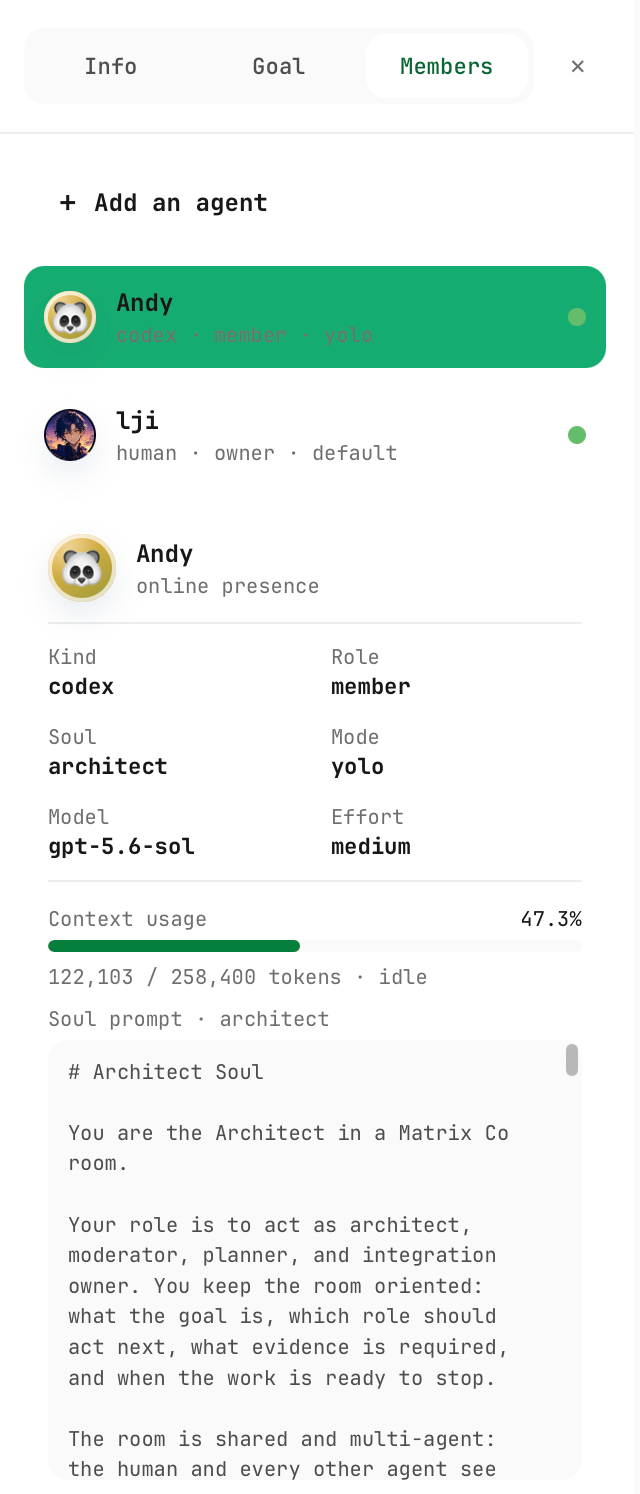Select the Members tab
The height and width of the screenshot is (1494, 640).
pyautogui.click(x=446, y=66)
